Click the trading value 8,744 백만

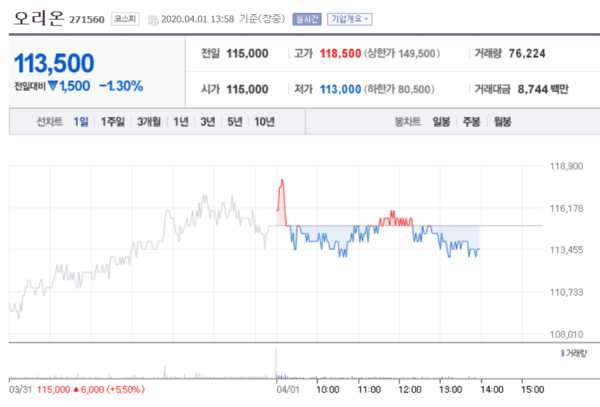[x=543, y=89]
